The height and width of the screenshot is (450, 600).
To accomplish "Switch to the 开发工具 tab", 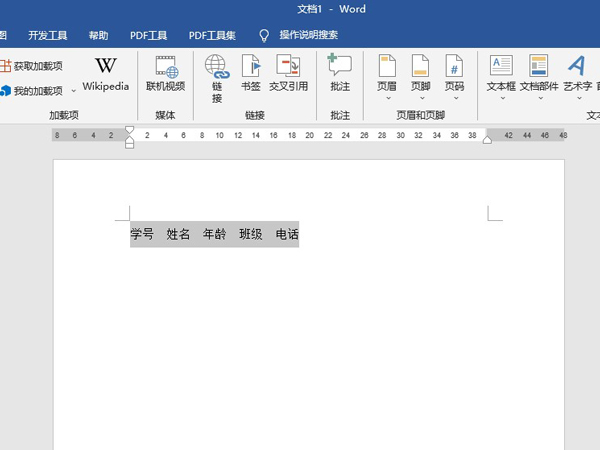I will [48, 35].
